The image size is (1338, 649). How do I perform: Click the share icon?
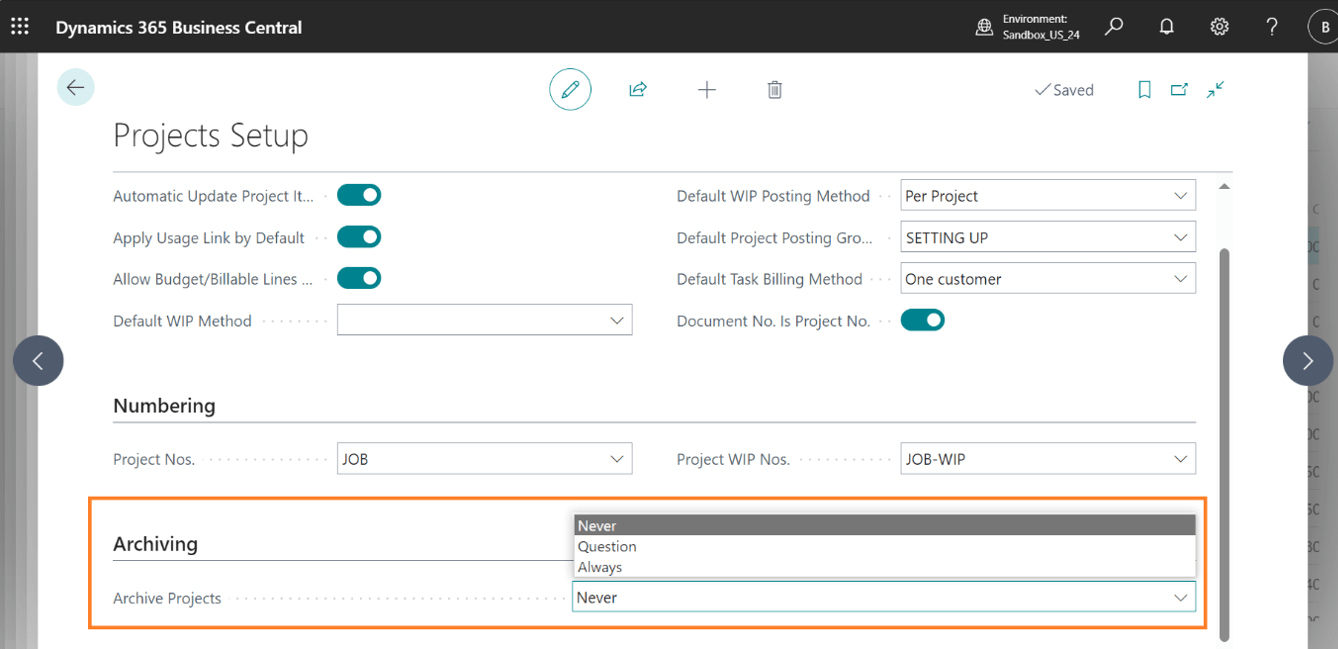(x=638, y=90)
